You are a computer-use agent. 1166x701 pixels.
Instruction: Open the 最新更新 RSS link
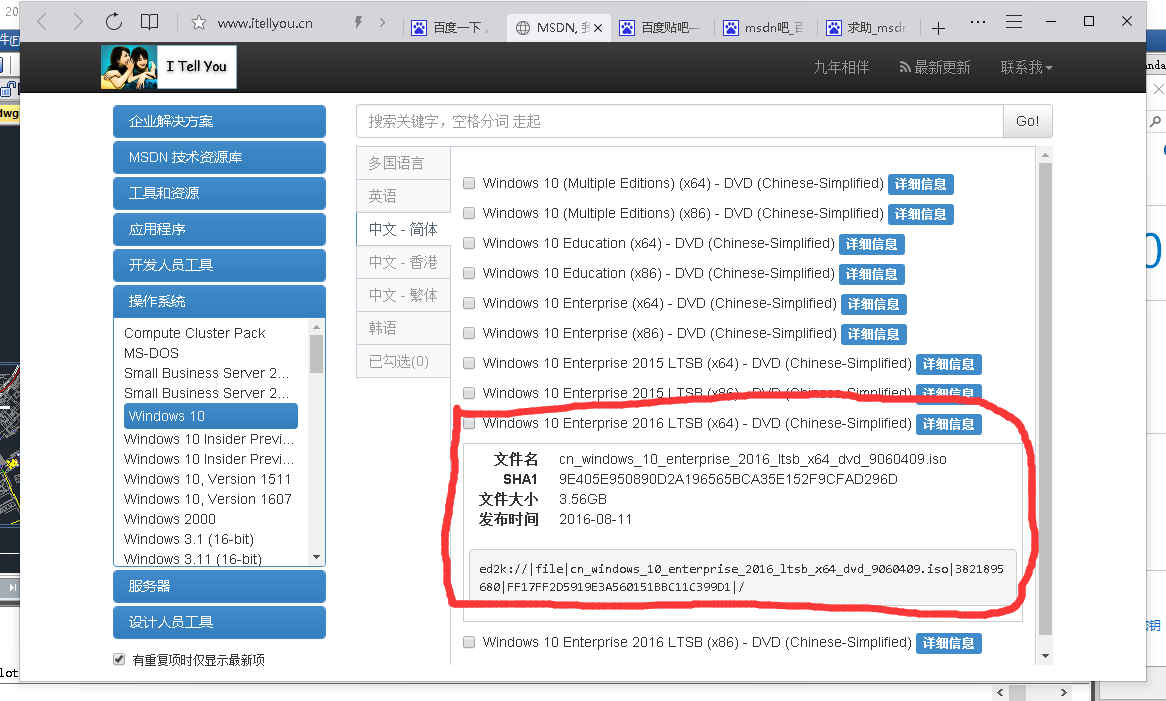935,68
